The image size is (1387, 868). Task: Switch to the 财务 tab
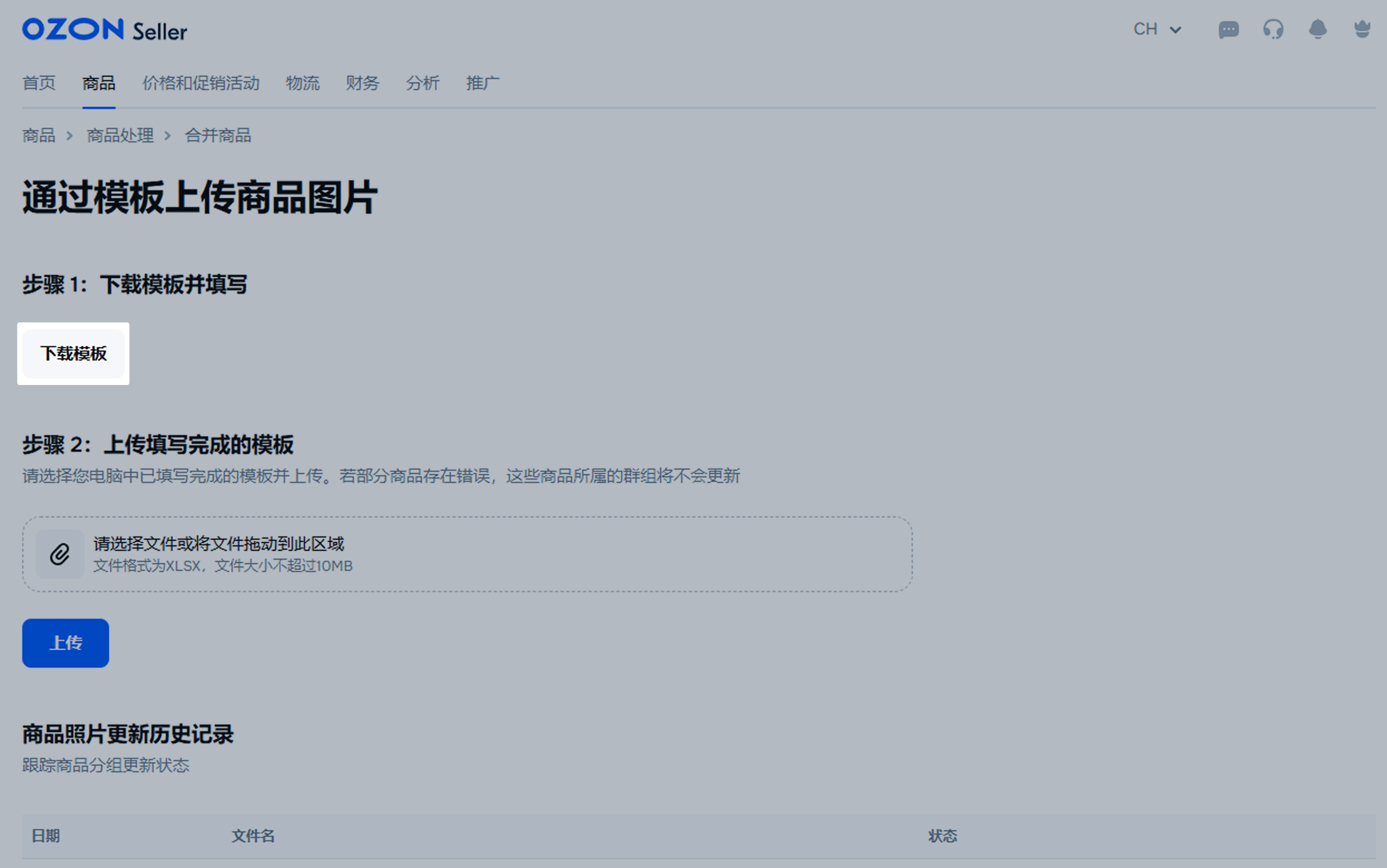click(x=362, y=83)
